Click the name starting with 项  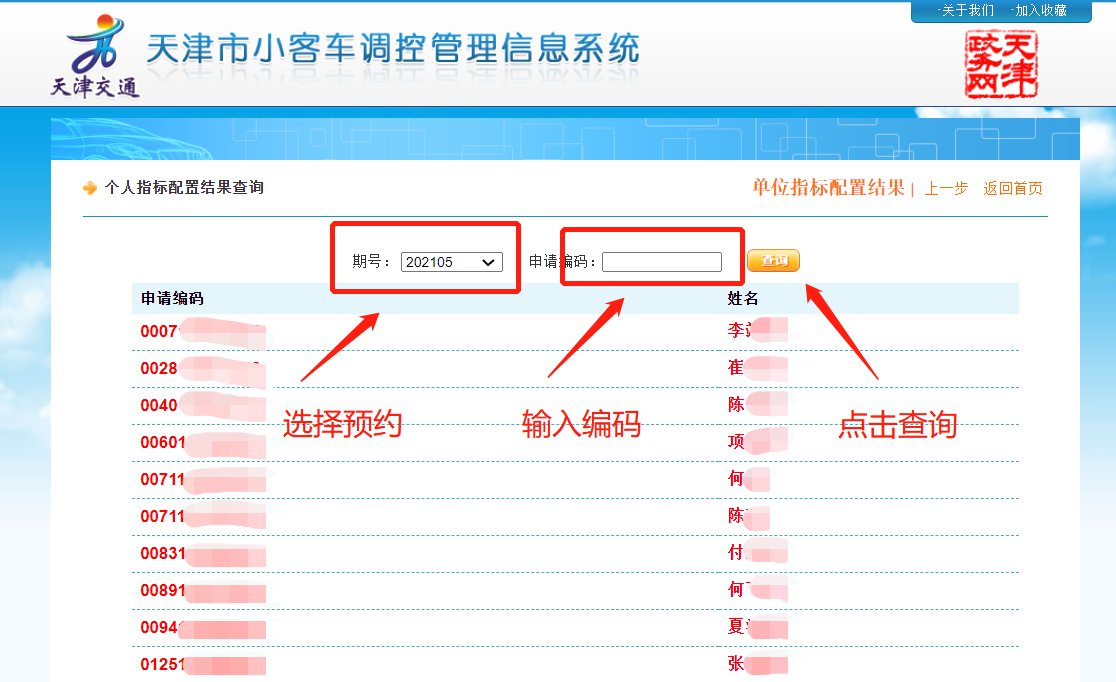pyautogui.click(x=757, y=441)
